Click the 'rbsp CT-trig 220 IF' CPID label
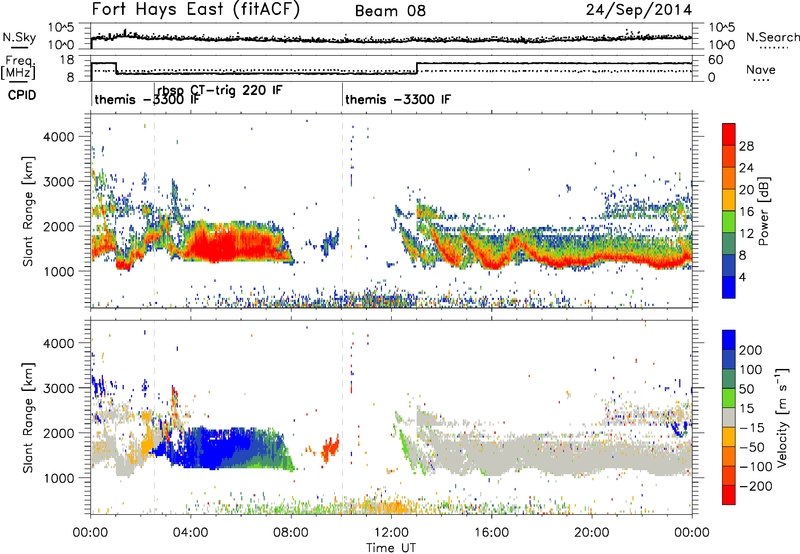 tap(219, 90)
